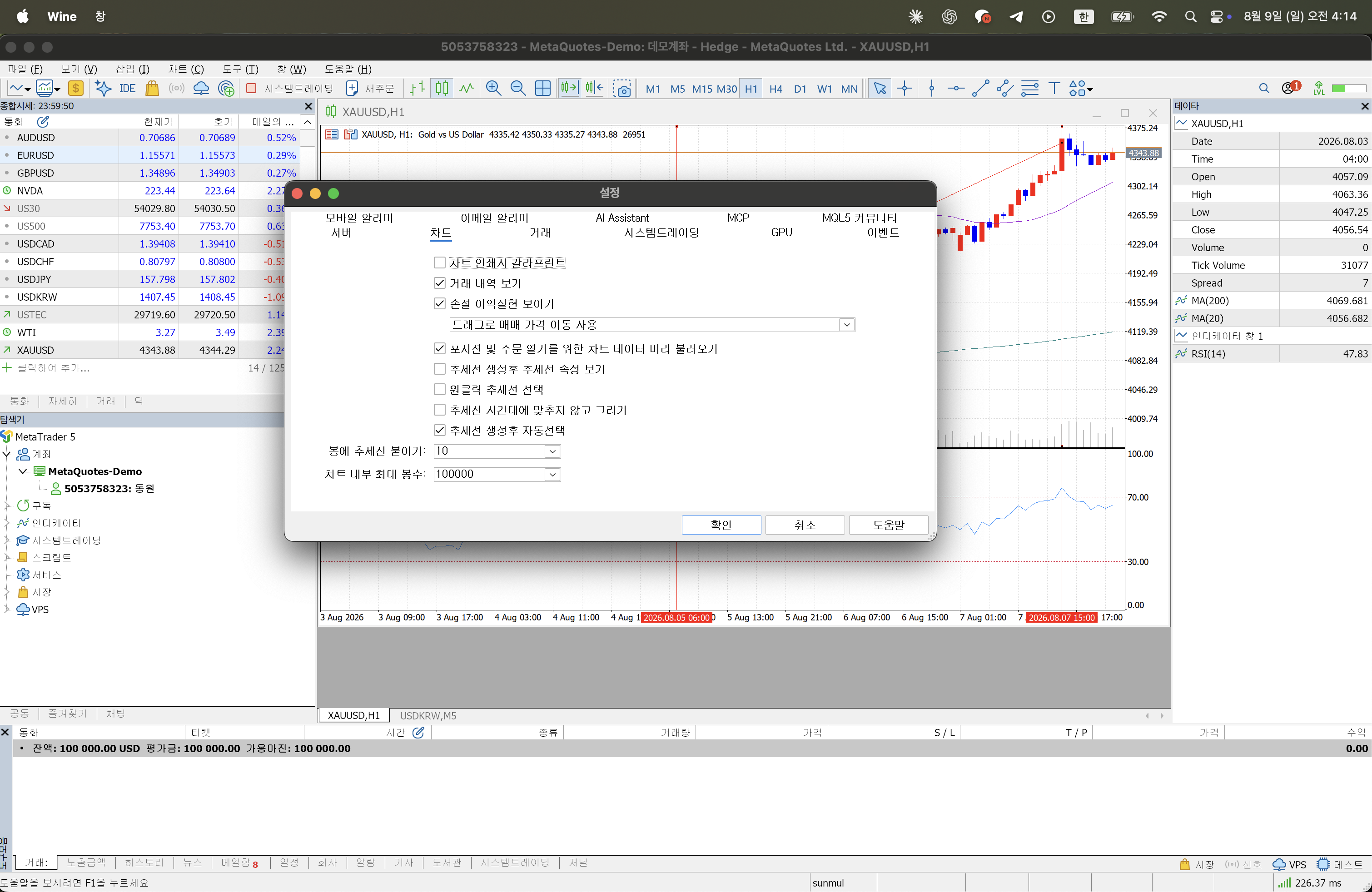1372x892 pixels.
Task: Select the horizontal line drawing tool
Action: click(956, 88)
